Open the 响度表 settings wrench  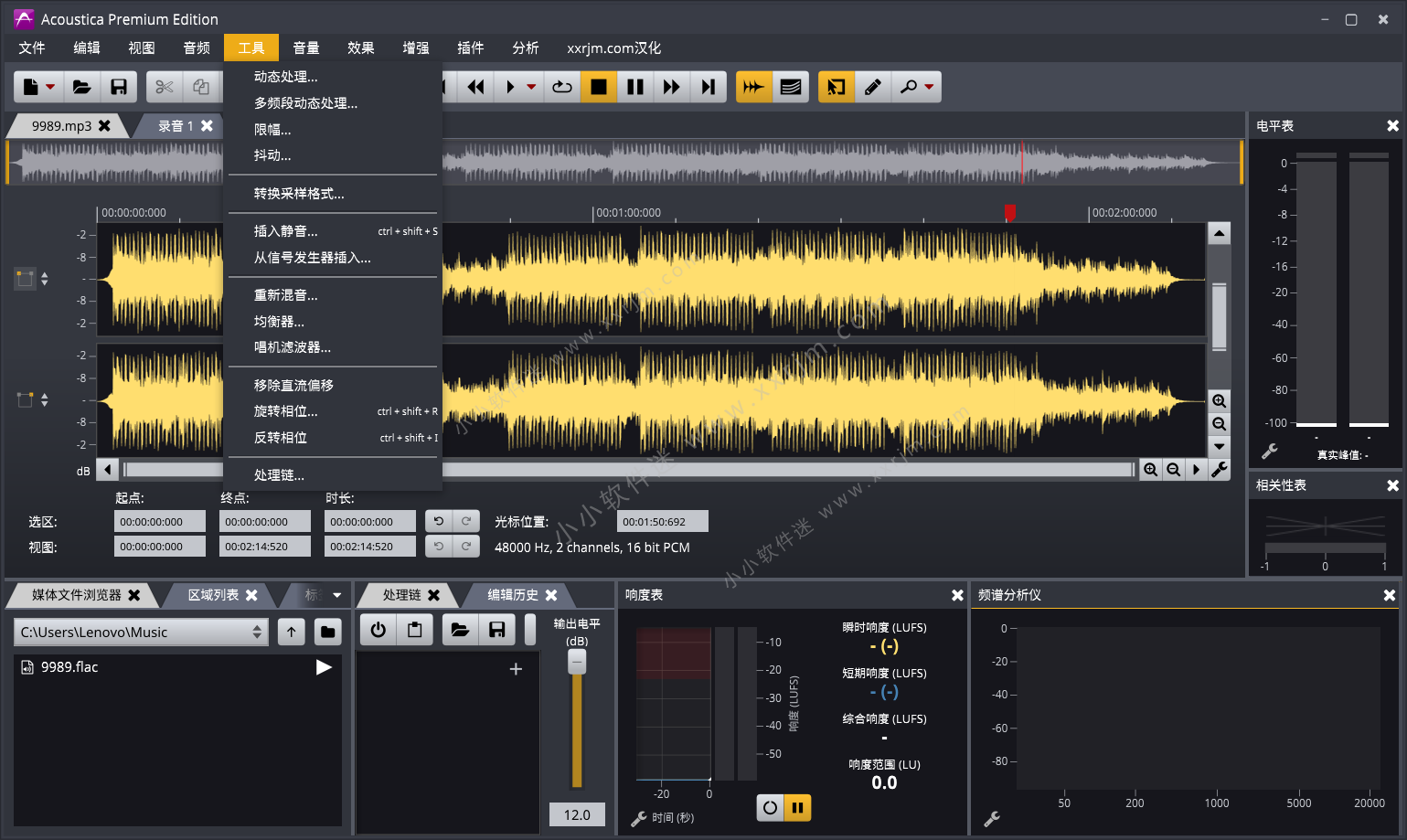pyautogui.click(x=639, y=818)
